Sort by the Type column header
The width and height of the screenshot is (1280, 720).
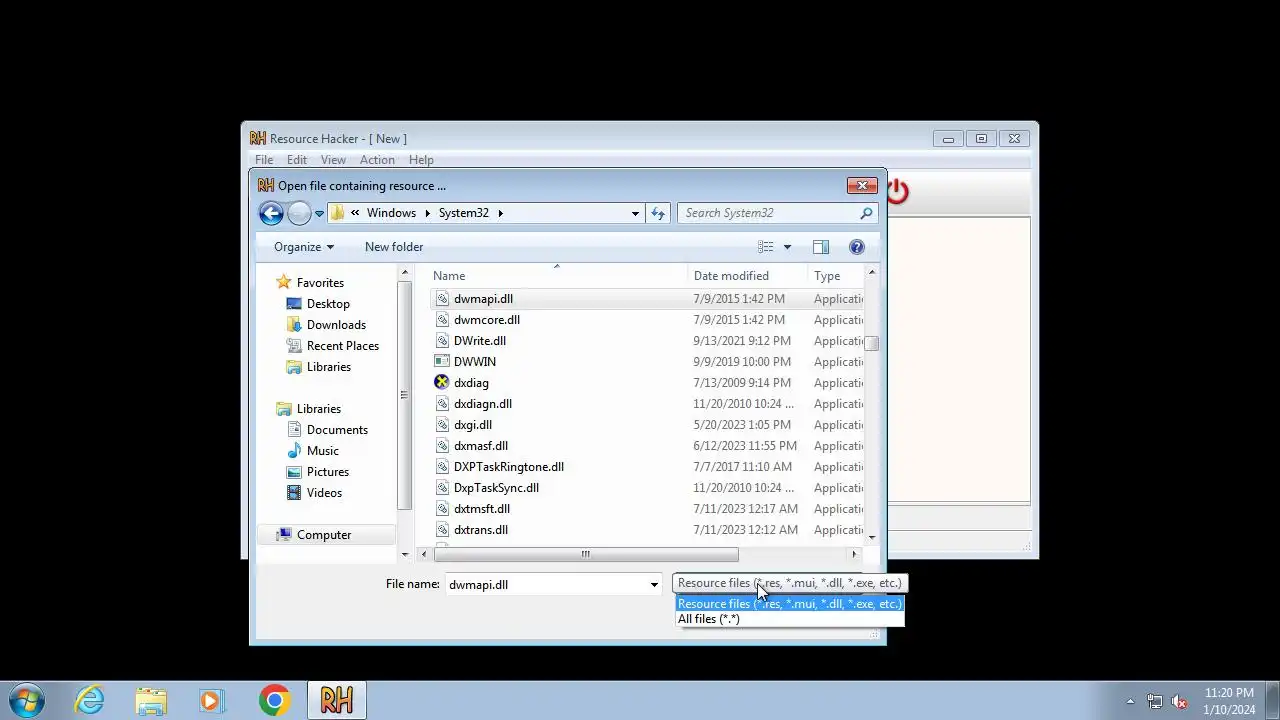coord(836,276)
